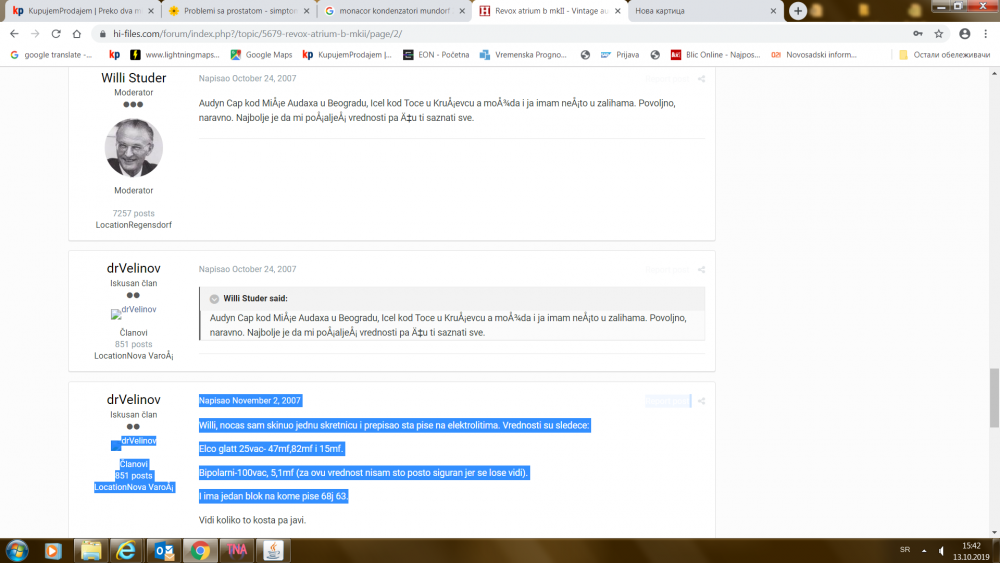The width and height of the screenshot is (1000, 563).
Task: Open the google translate bookmark
Action: click(x=51, y=55)
